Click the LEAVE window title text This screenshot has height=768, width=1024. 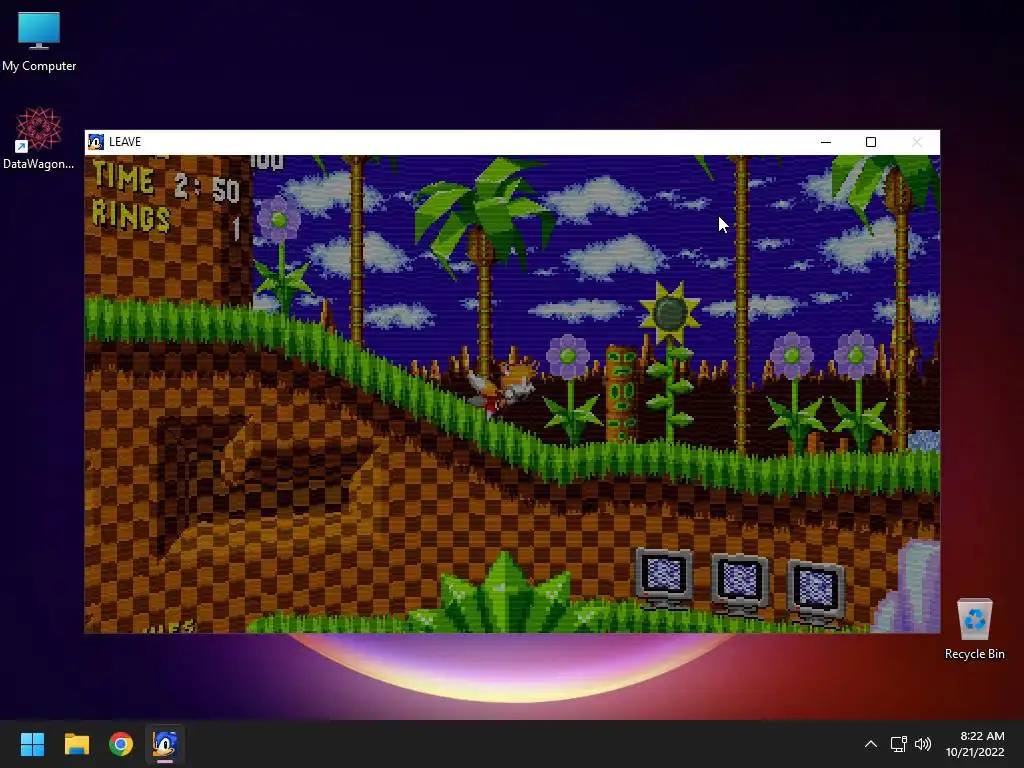[125, 142]
